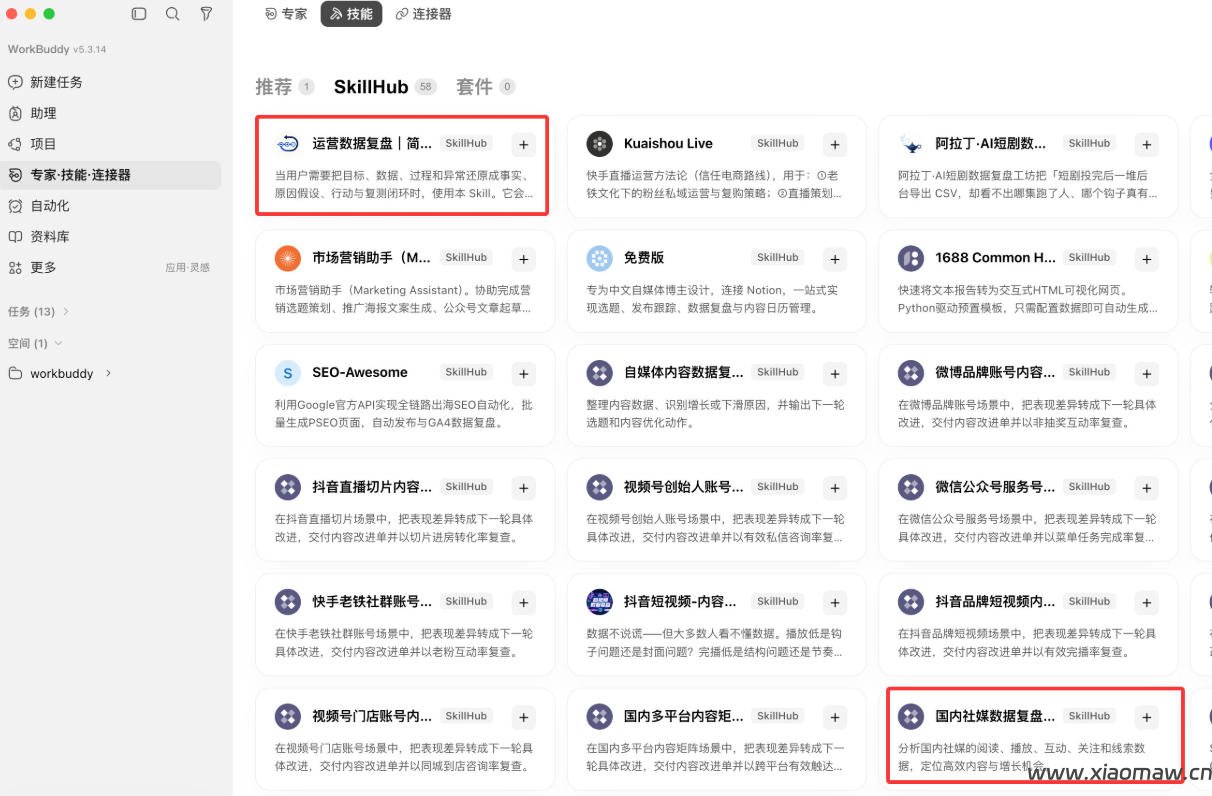Add 免费版 skill with plus
The height and width of the screenshot is (796, 1212).
(x=835, y=259)
